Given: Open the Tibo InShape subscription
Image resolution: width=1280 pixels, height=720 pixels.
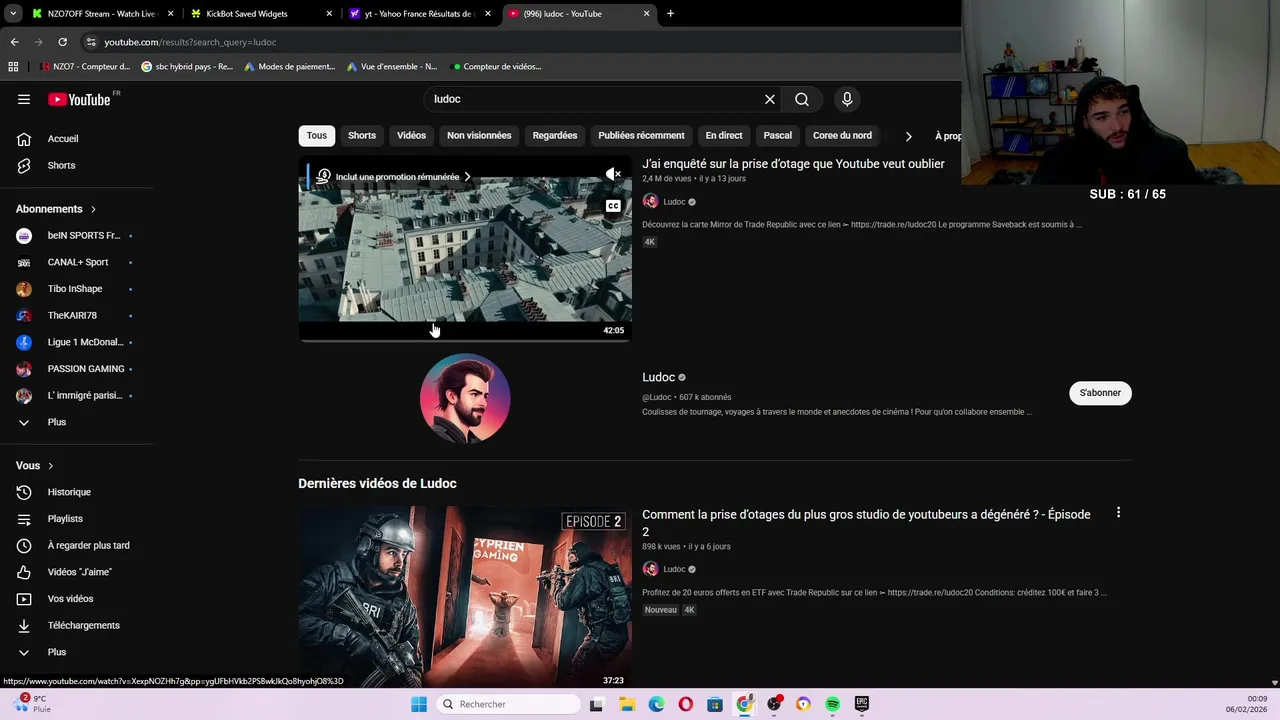Looking at the screenshot, I should point(74,289).
